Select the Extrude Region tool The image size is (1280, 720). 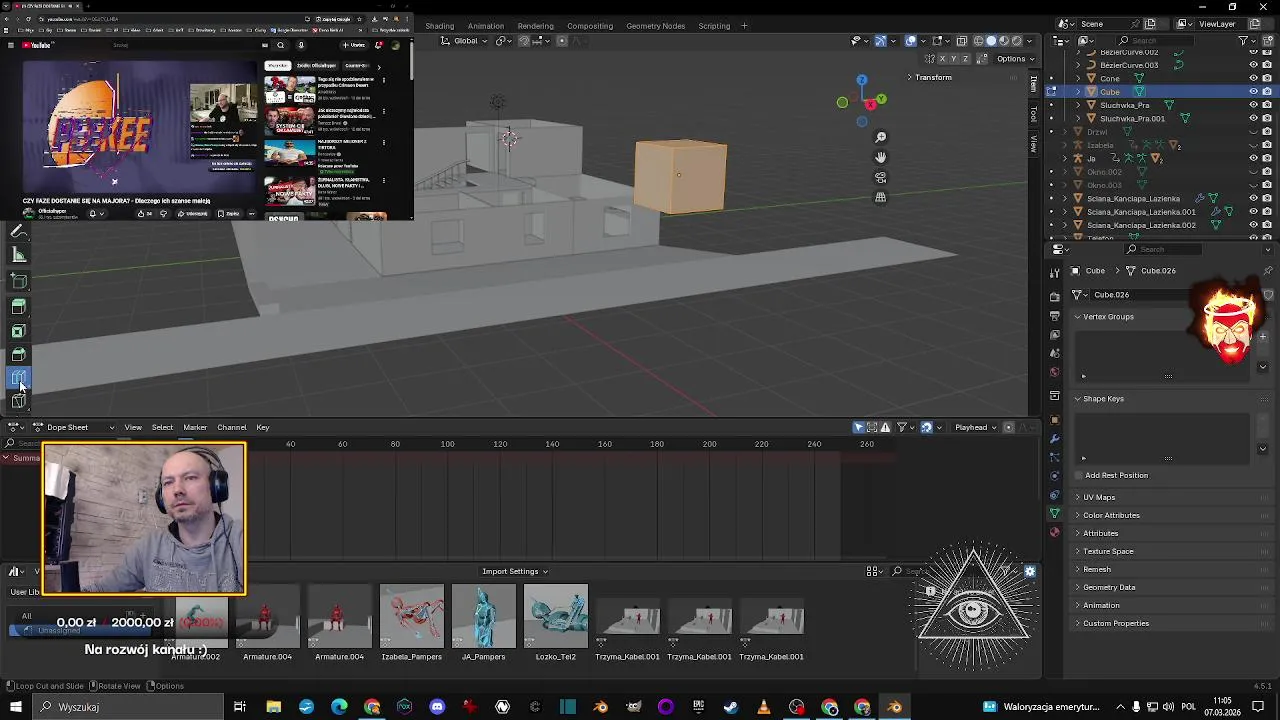(x=18, y=307)
